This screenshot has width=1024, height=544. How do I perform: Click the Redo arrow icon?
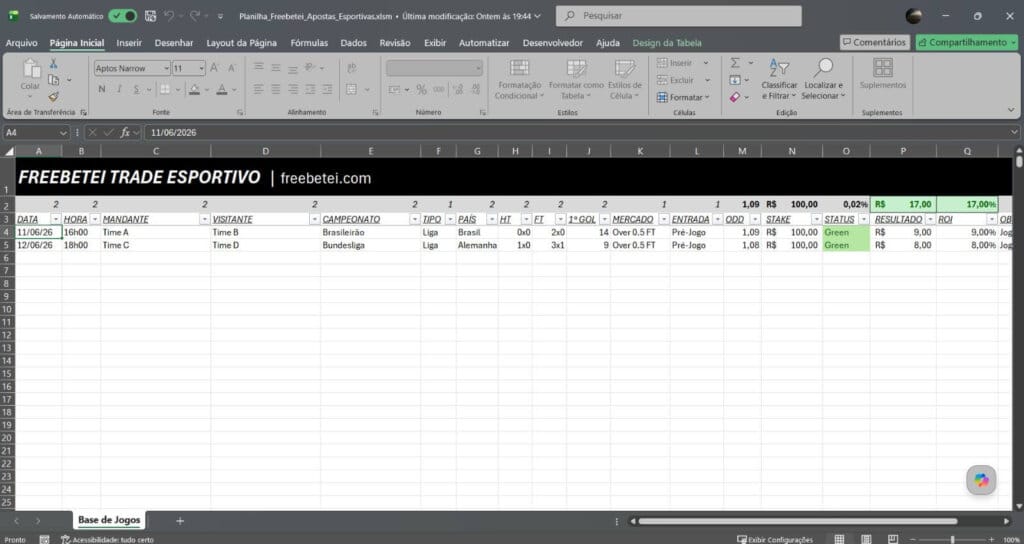(x=195, y=16)
